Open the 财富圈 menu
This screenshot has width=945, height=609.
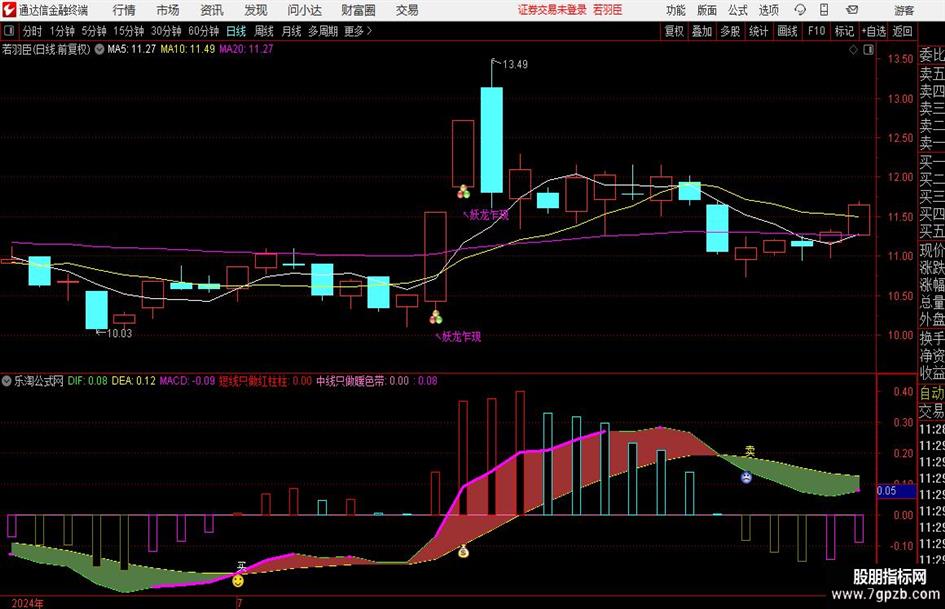(x=358, y=10)
